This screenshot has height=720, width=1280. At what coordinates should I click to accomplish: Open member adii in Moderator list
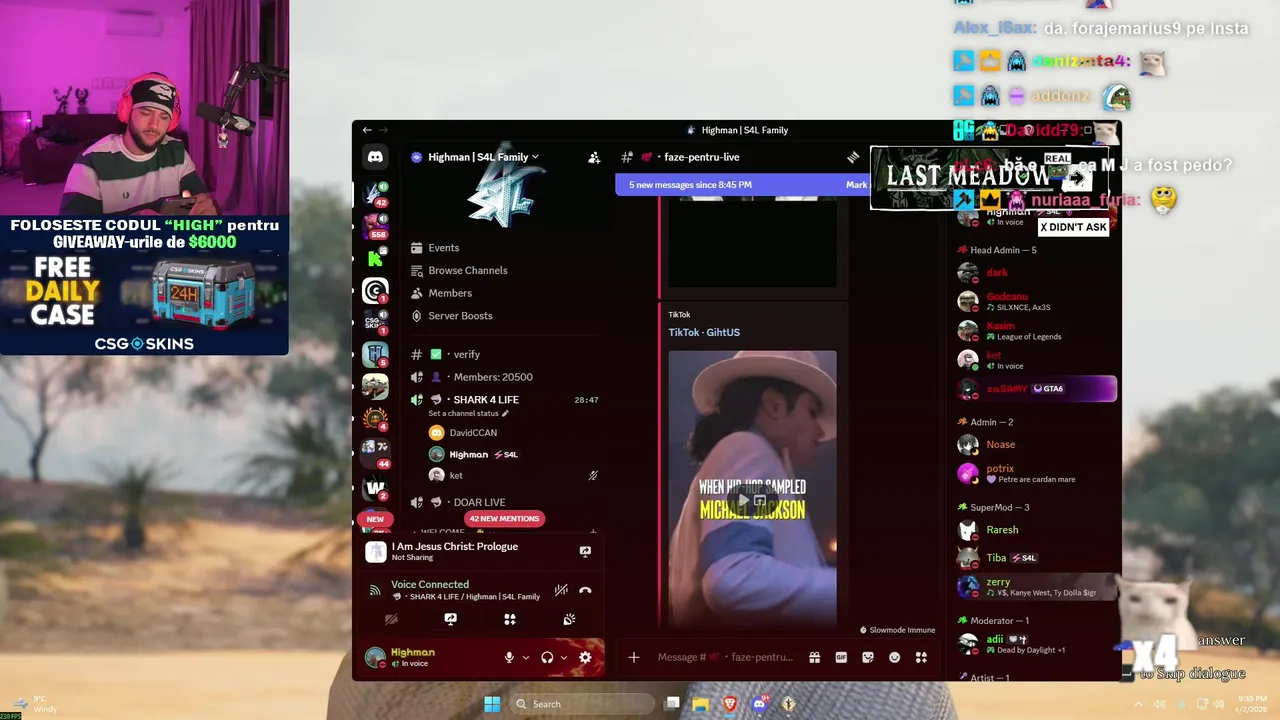point(1035,644)
